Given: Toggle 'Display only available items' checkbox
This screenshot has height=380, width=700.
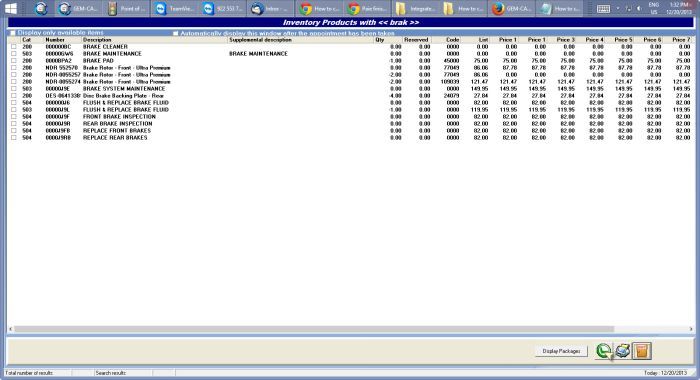Looking at the screenshot, I should click(x=12, y=33).
